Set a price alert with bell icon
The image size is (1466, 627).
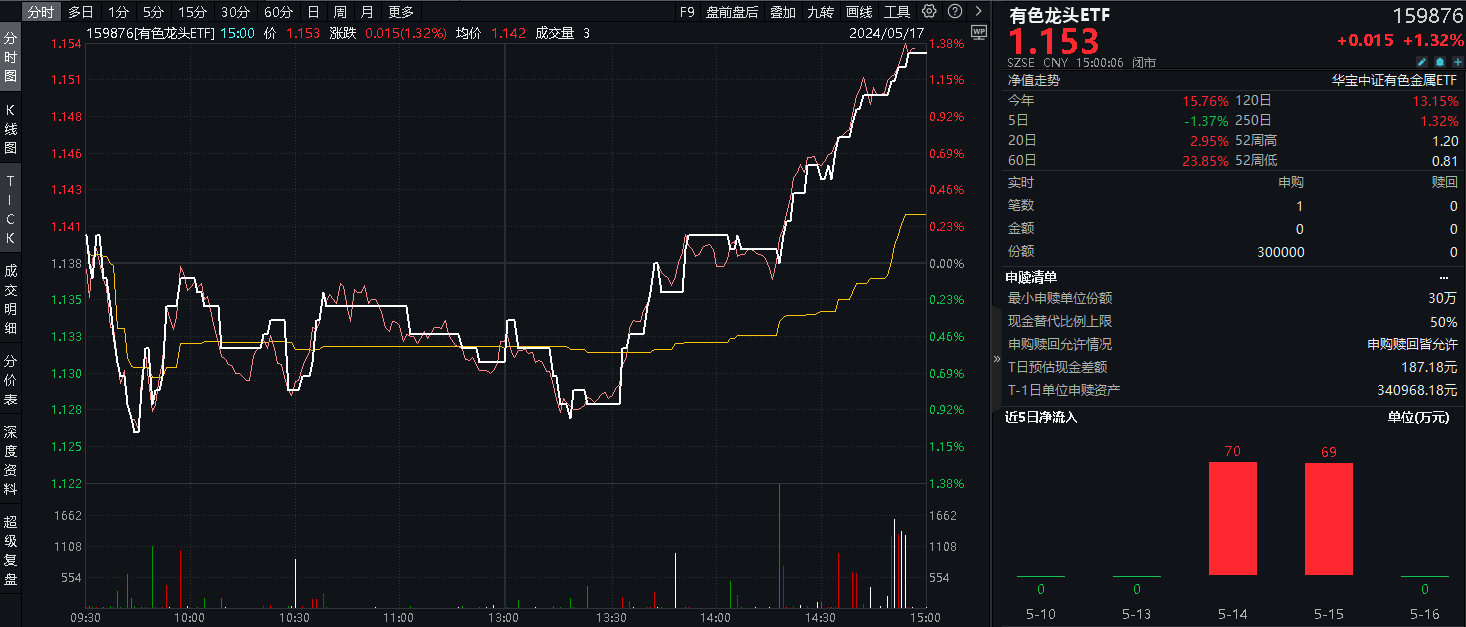1440,62
